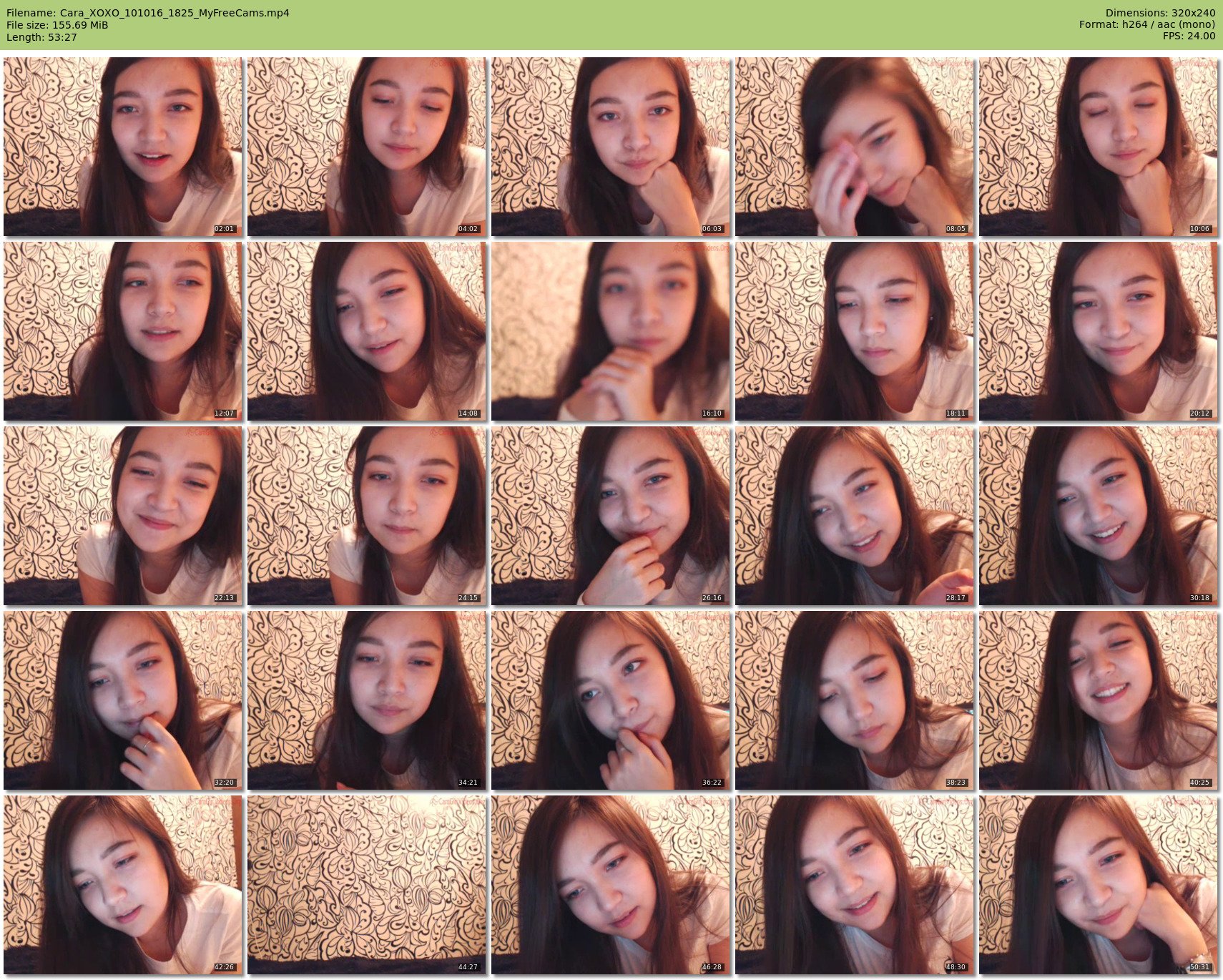This screenshot has height=980, width=1223.
Task: Click the last frame at 50:31
Action: (x=1098, y=885)
